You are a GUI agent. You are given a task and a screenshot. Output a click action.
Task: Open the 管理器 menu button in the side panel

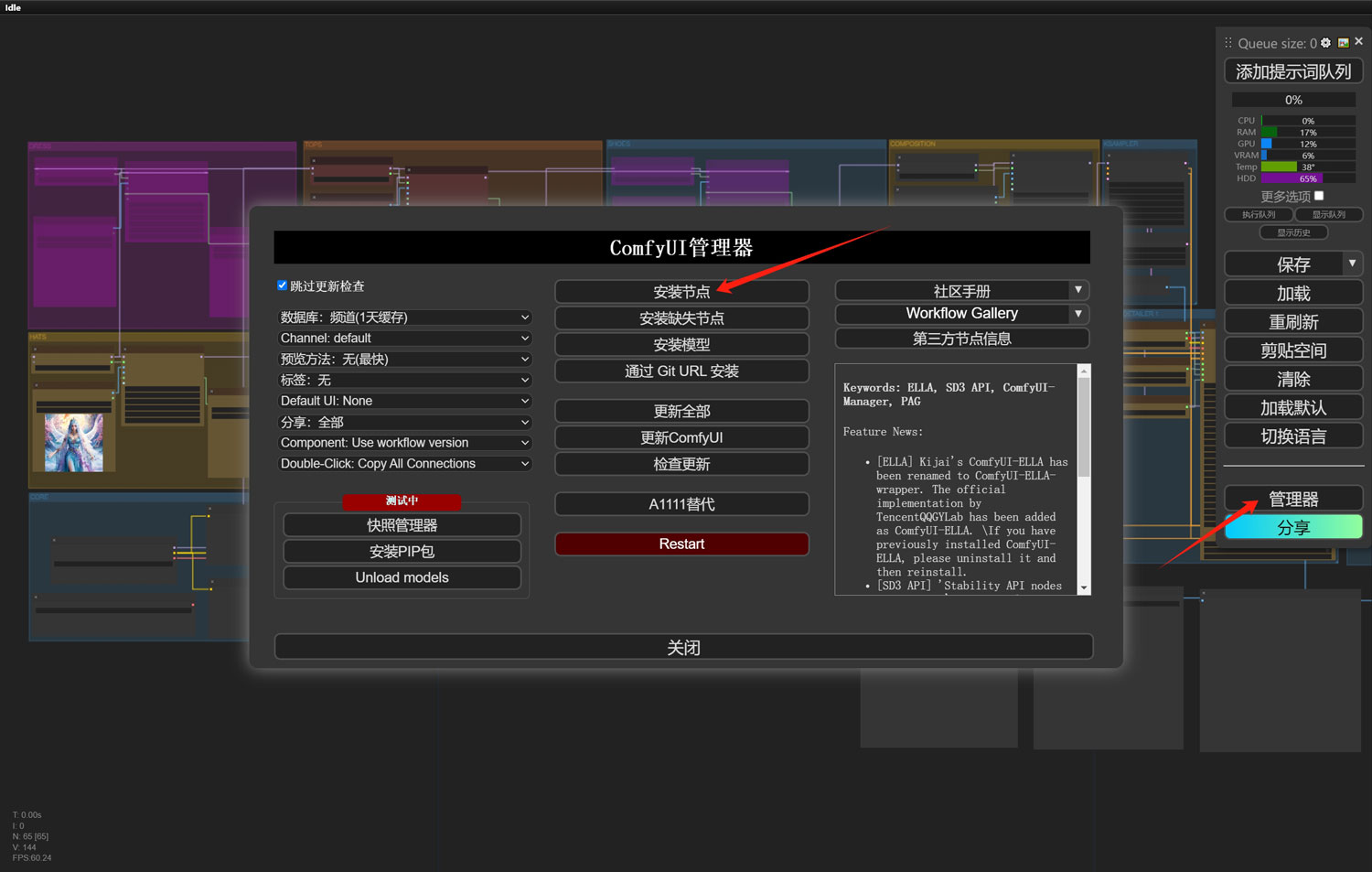tap(1292, 499)
